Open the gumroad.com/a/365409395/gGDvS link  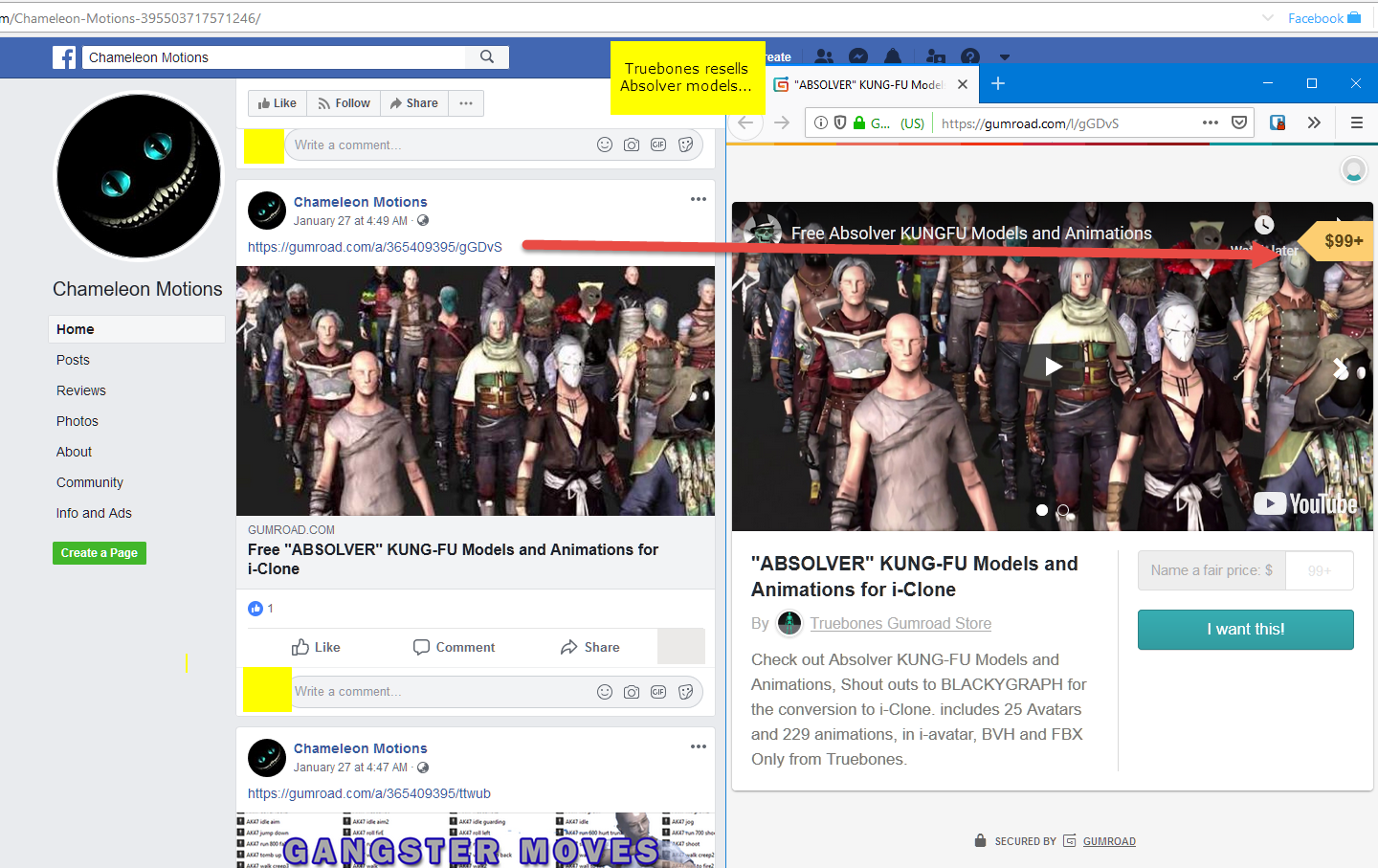(x=375, y=247)
